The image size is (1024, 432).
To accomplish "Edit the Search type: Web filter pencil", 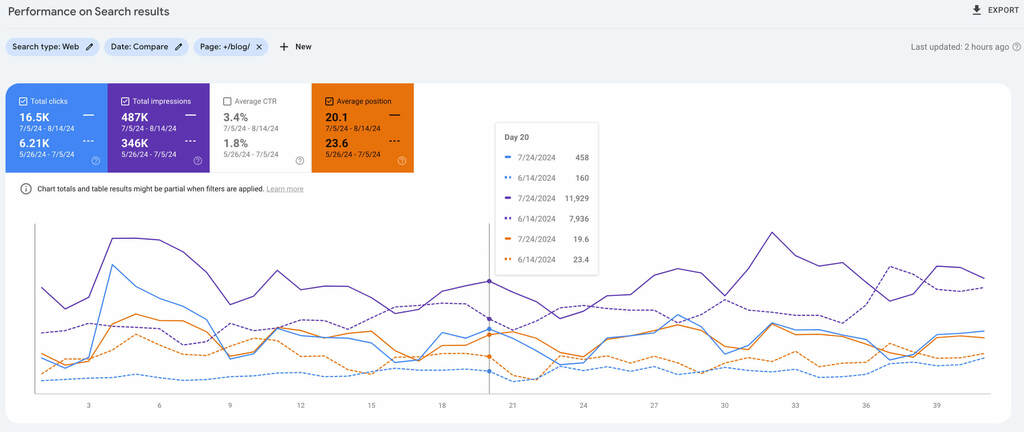I will point(90,46).
